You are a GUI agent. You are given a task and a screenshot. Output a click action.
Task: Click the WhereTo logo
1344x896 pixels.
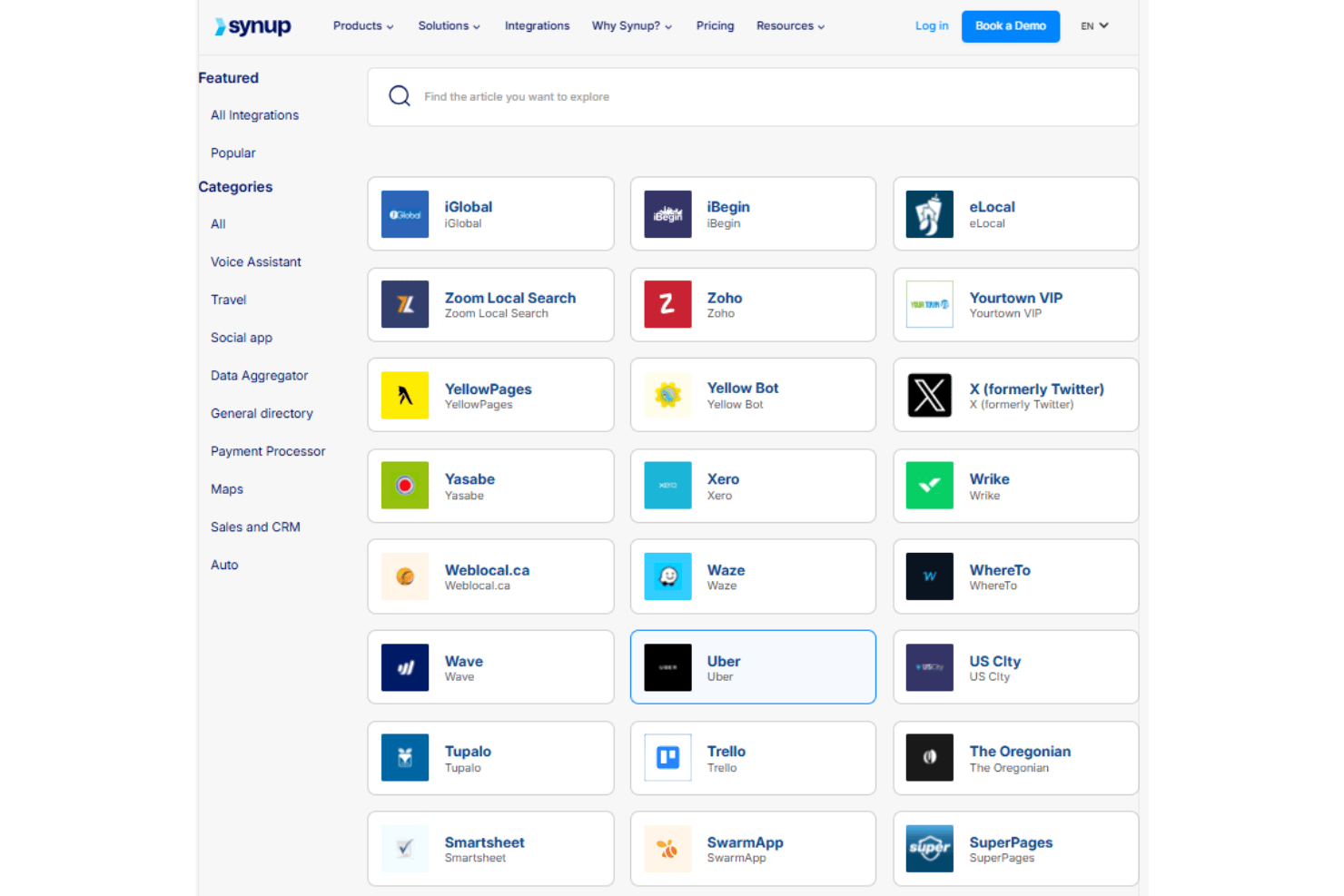(x=930, y=576)
